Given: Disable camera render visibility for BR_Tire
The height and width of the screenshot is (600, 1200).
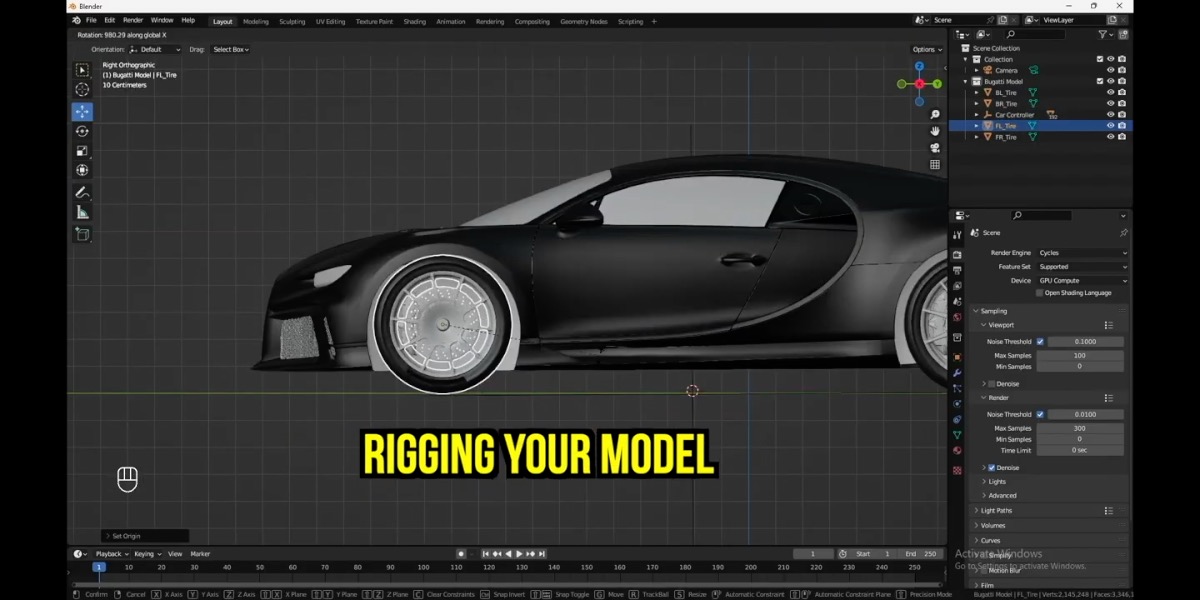Looking at the screenshot, I should click(x=1122, y=103).
